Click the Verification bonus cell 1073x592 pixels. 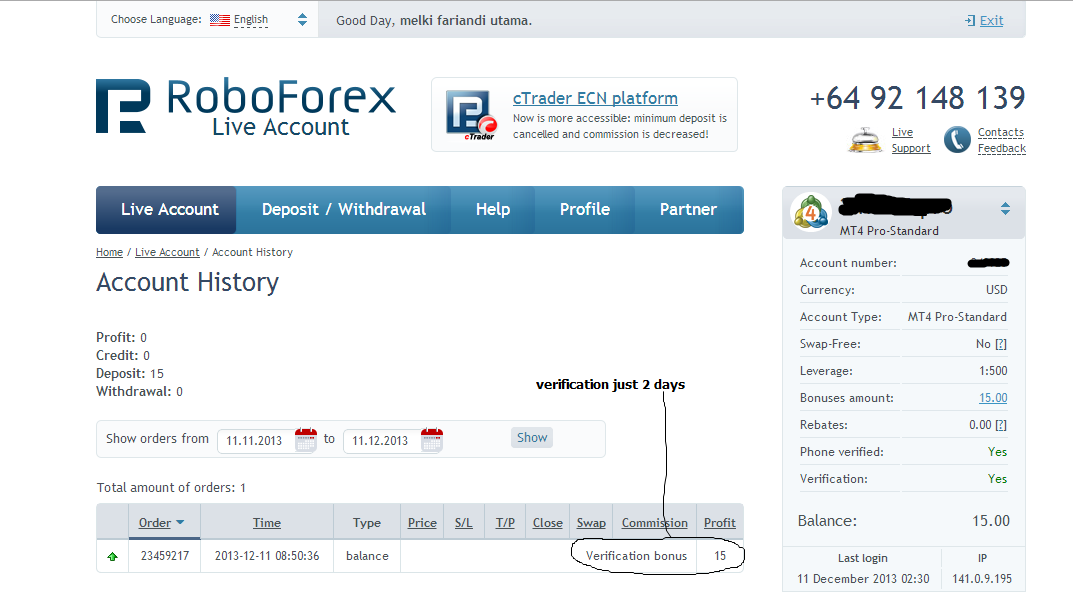pos(636,556)
